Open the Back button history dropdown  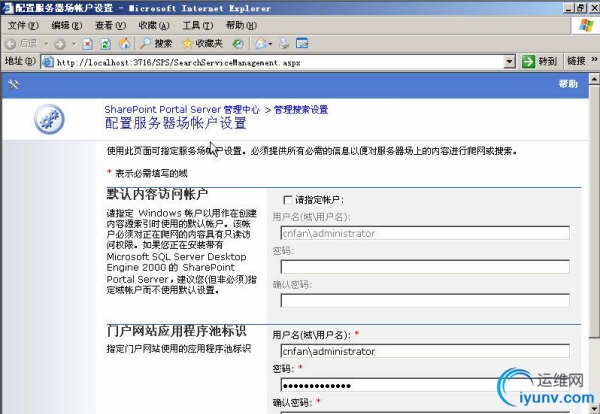tap(46, 44)
